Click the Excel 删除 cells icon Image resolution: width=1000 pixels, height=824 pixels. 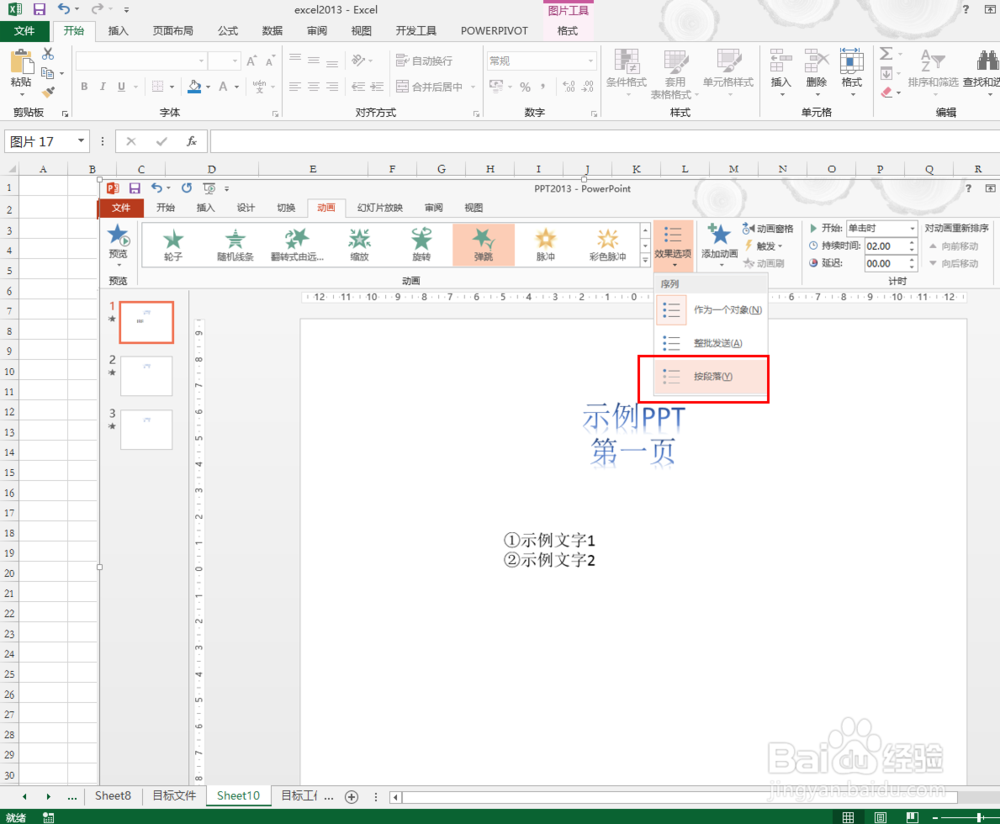click(816, 62)
